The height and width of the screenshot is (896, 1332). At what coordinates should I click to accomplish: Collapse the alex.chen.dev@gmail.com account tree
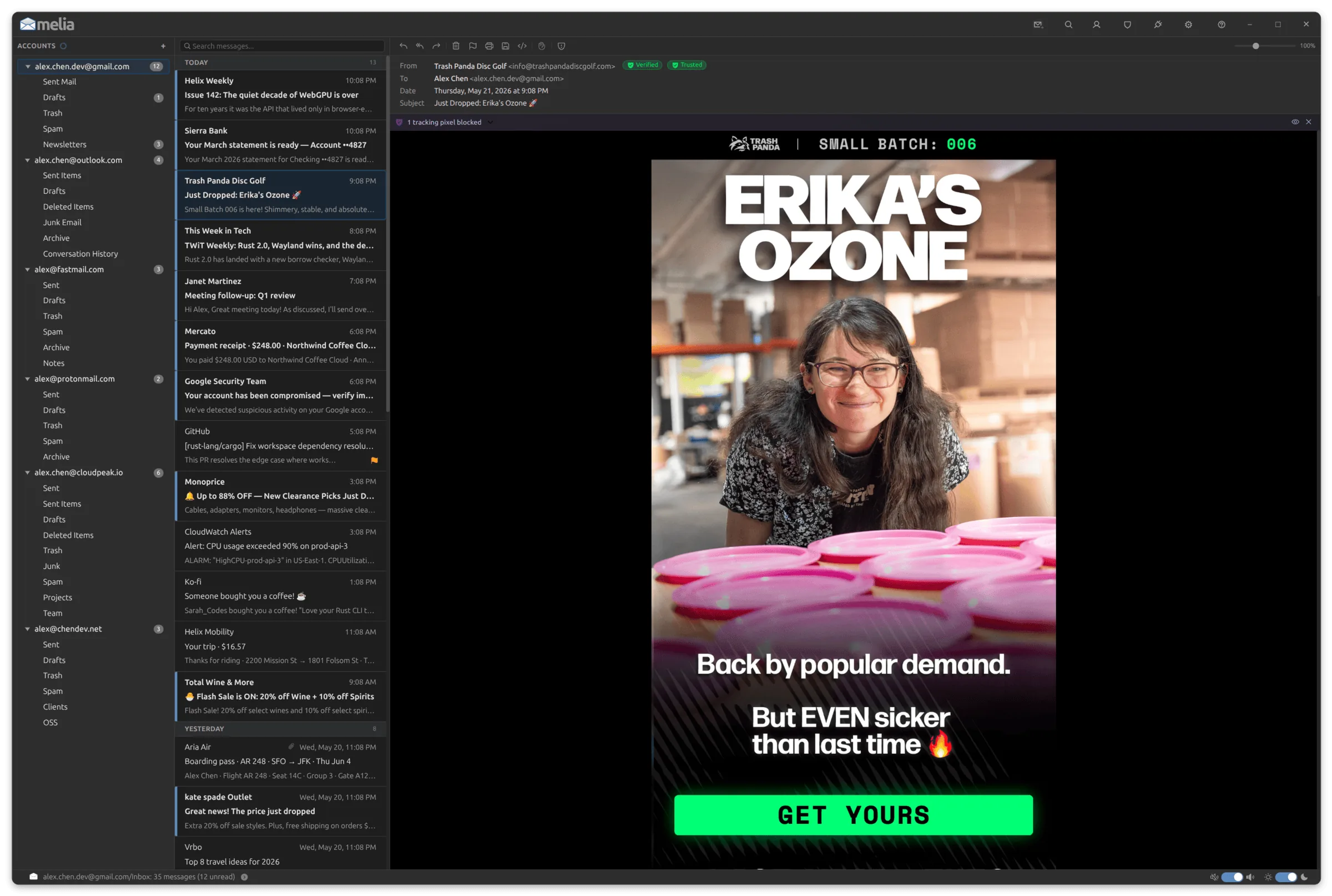point(27,66)
